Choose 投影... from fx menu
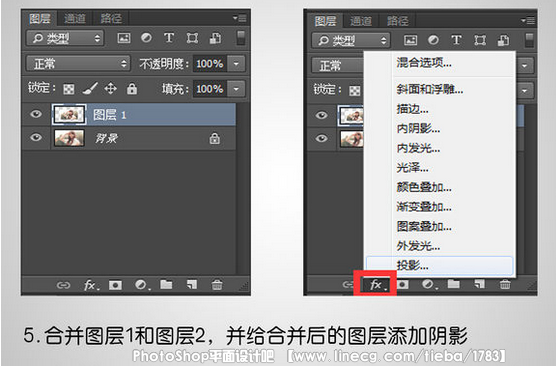556x373 pixels. pyautogui.click(x=440, y=265)
